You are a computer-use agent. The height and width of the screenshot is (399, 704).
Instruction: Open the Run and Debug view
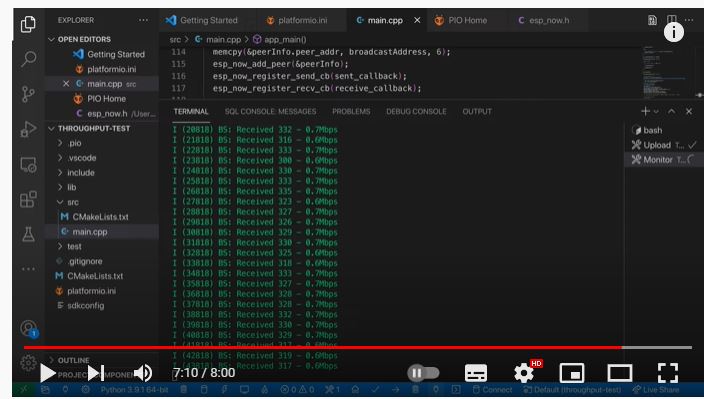28,129
